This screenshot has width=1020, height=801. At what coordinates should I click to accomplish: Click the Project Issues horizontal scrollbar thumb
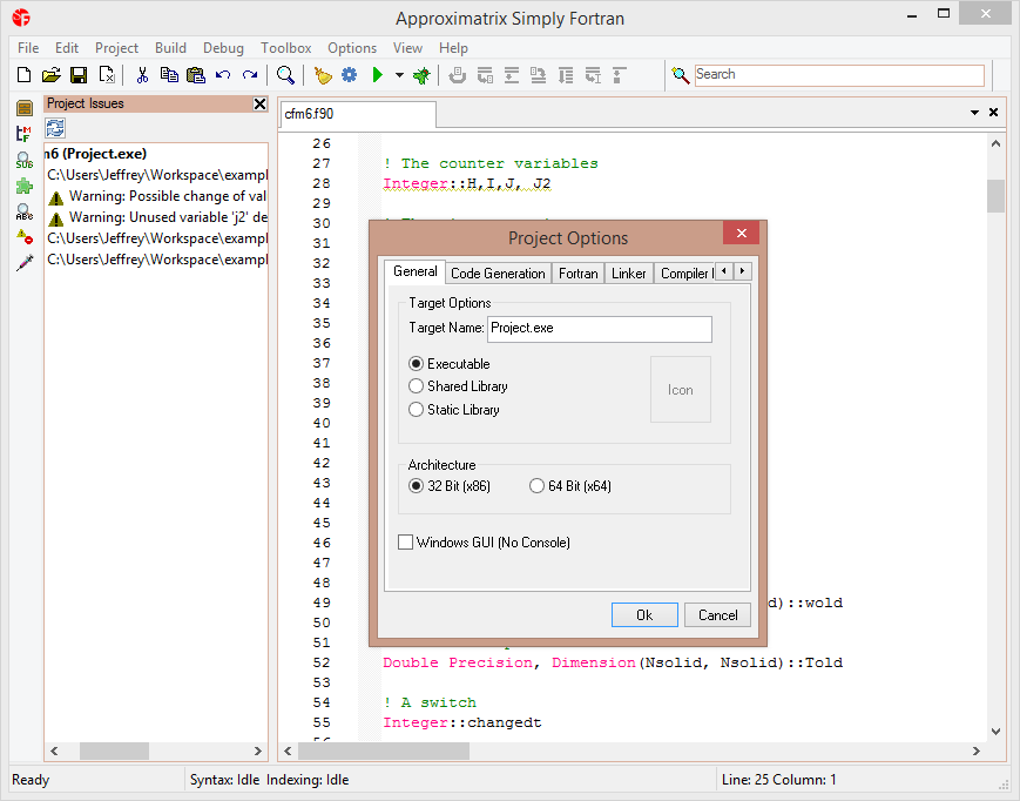tap(114, 751)
